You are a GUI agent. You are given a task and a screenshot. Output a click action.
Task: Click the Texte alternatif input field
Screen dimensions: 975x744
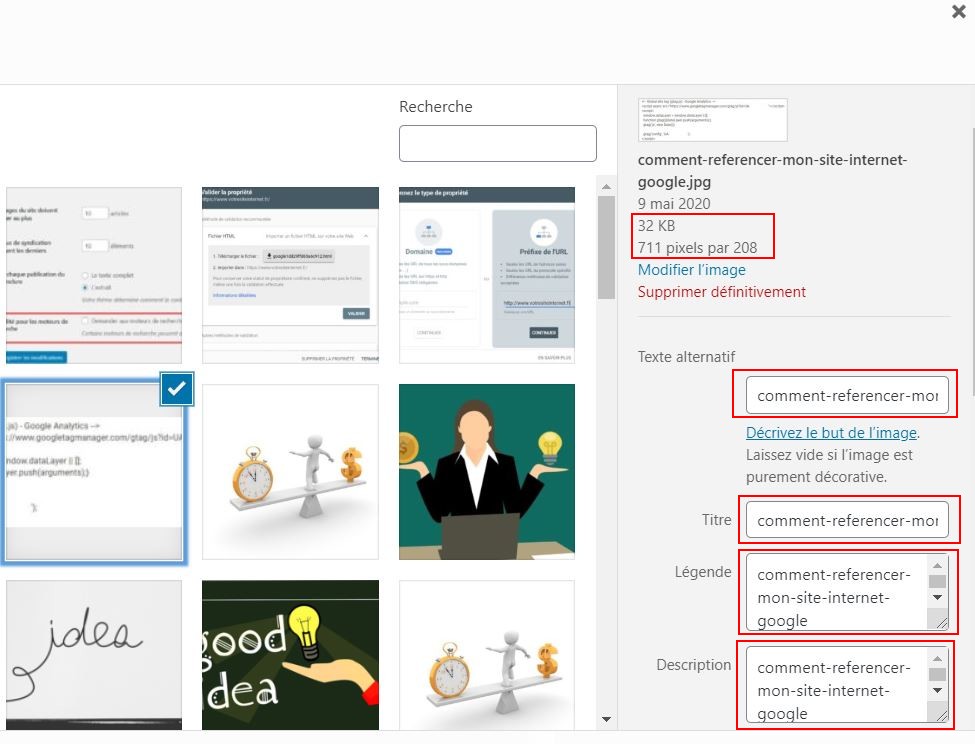[x=847, y=395]
